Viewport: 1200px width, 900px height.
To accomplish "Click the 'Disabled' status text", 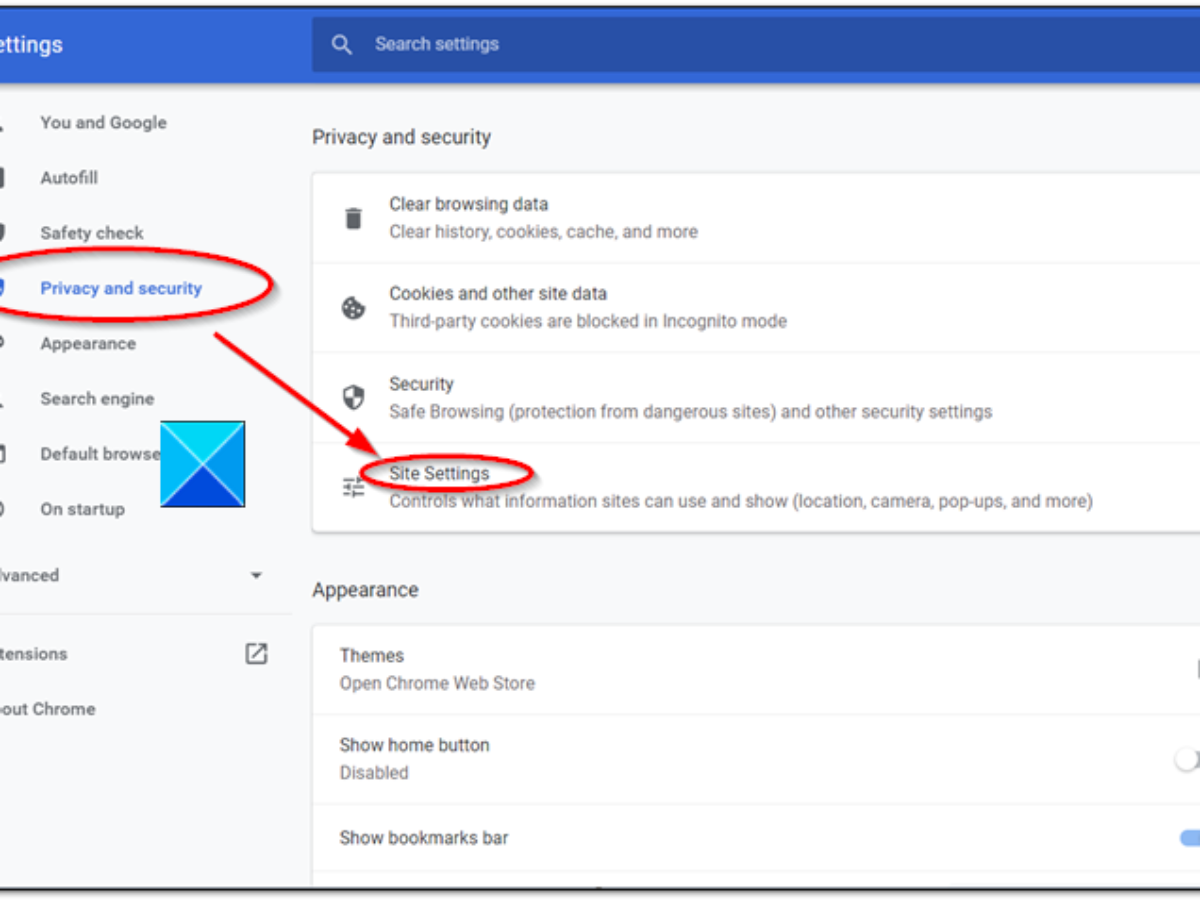I will 374,773.
